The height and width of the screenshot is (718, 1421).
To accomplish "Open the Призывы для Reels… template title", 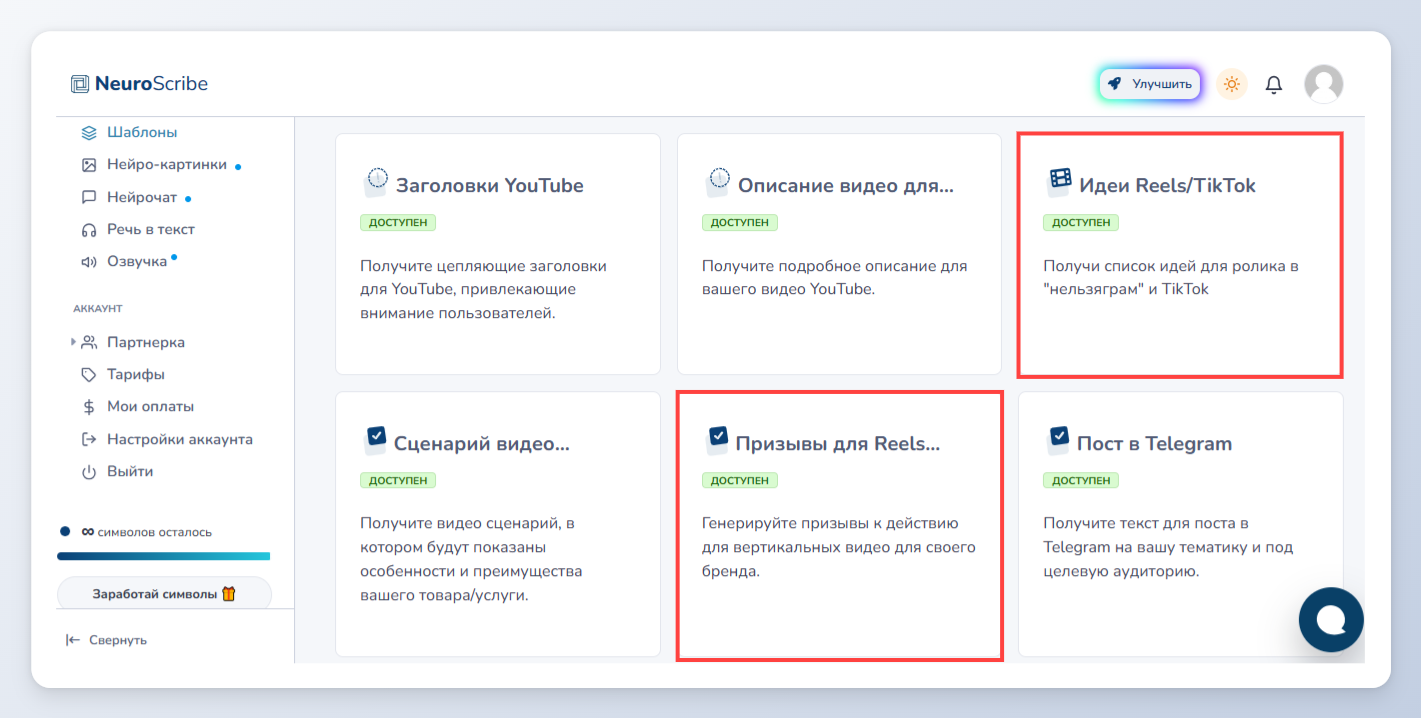I will click(838, 443).
